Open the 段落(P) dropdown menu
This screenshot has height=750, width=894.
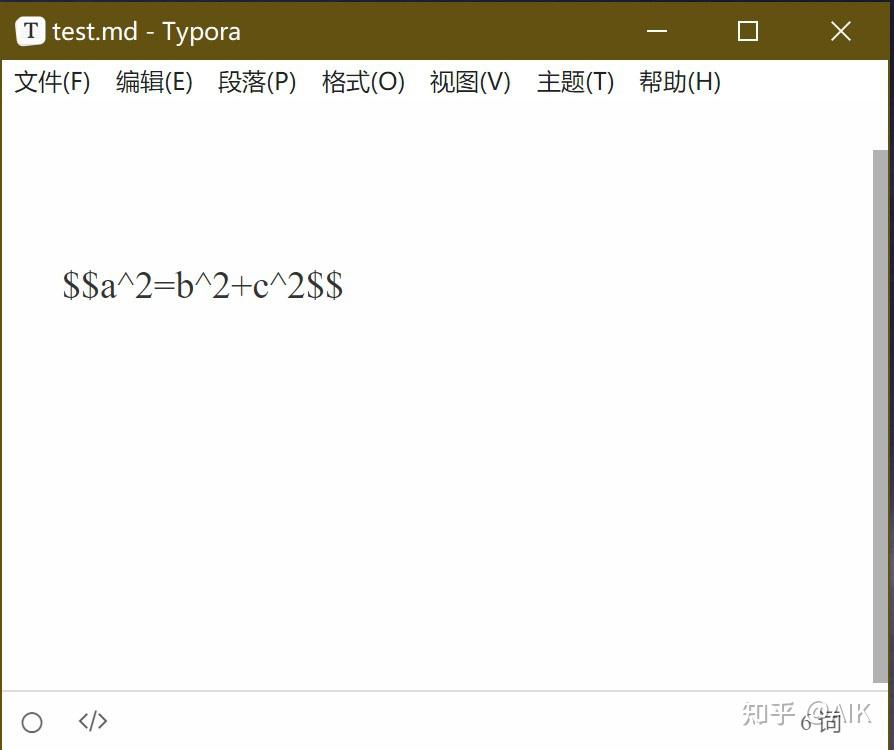(257, 83)
